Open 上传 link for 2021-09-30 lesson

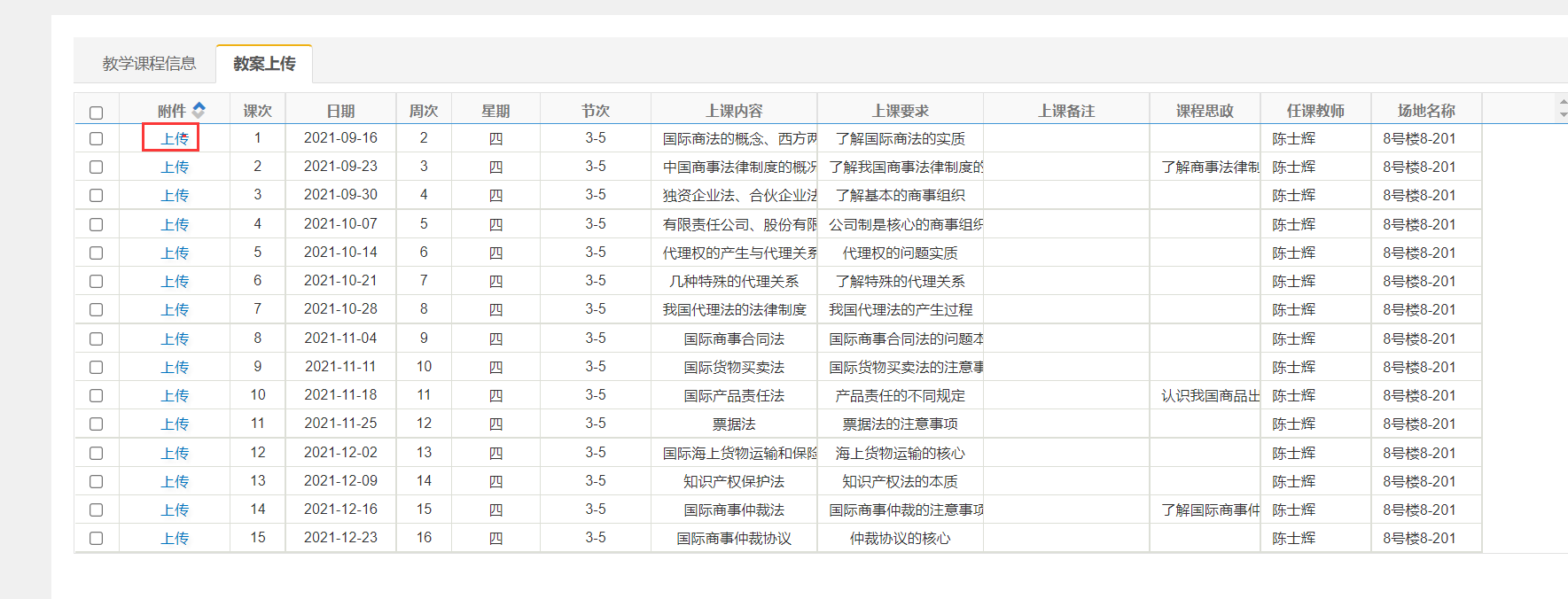point(175,196)
